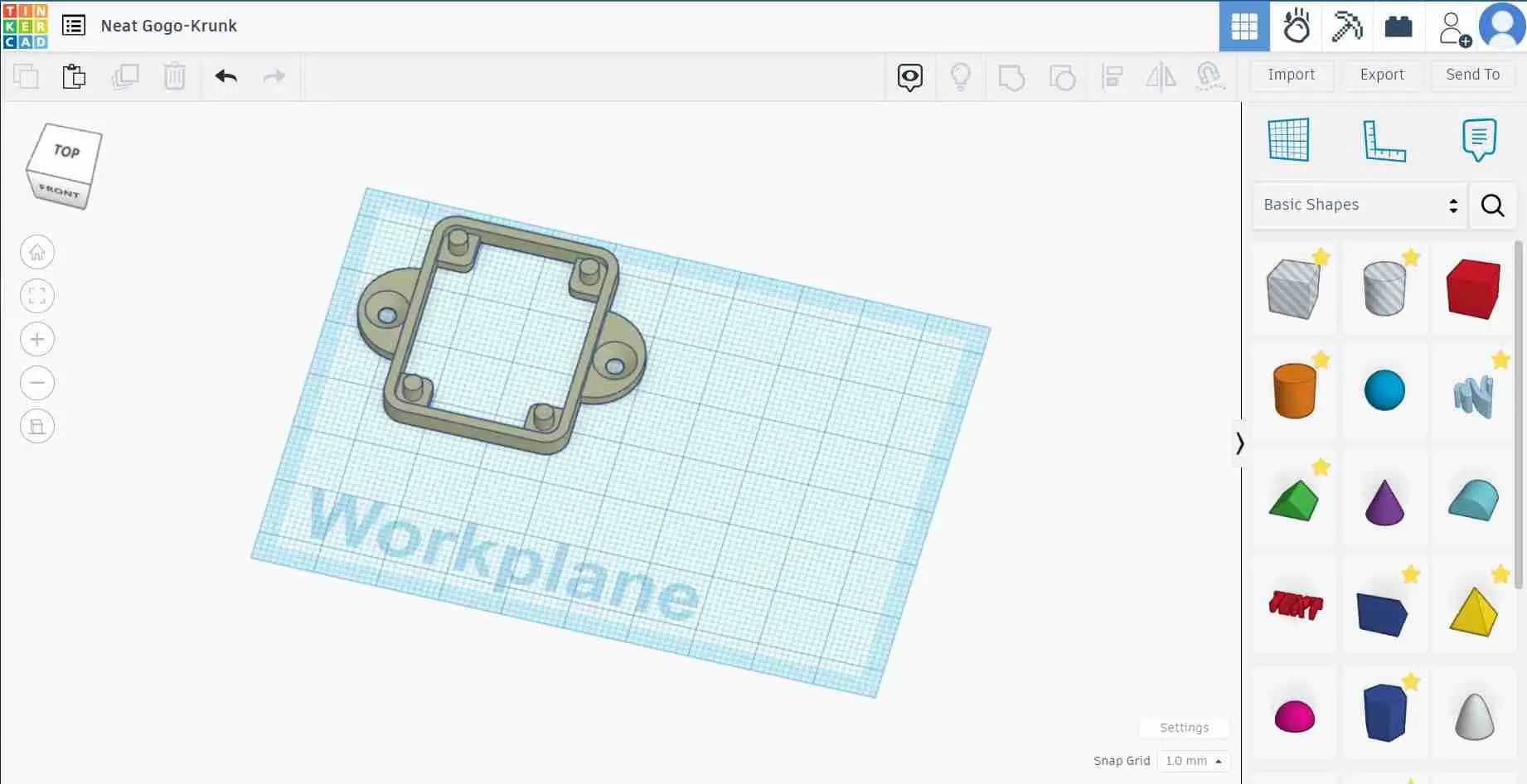Pick the teal Round Roof shape

[x=1474, y=500]
